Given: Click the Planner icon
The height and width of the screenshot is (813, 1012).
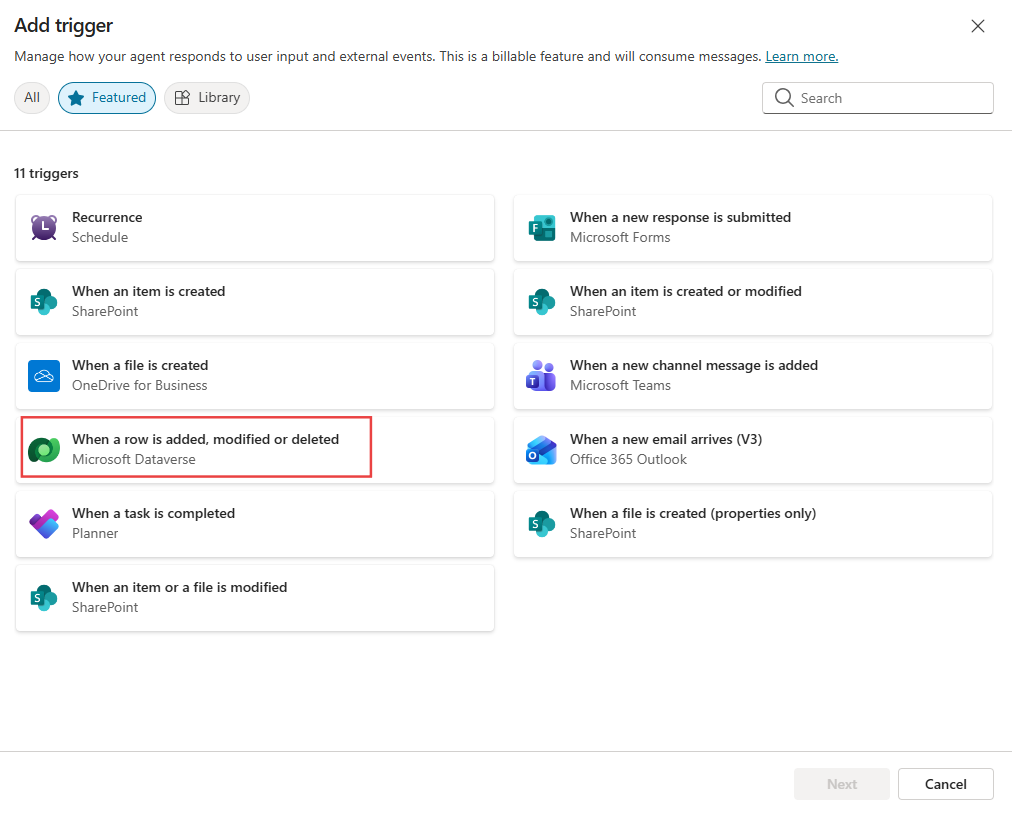Looking at the screenshot, I should click(x=44, y=524).
